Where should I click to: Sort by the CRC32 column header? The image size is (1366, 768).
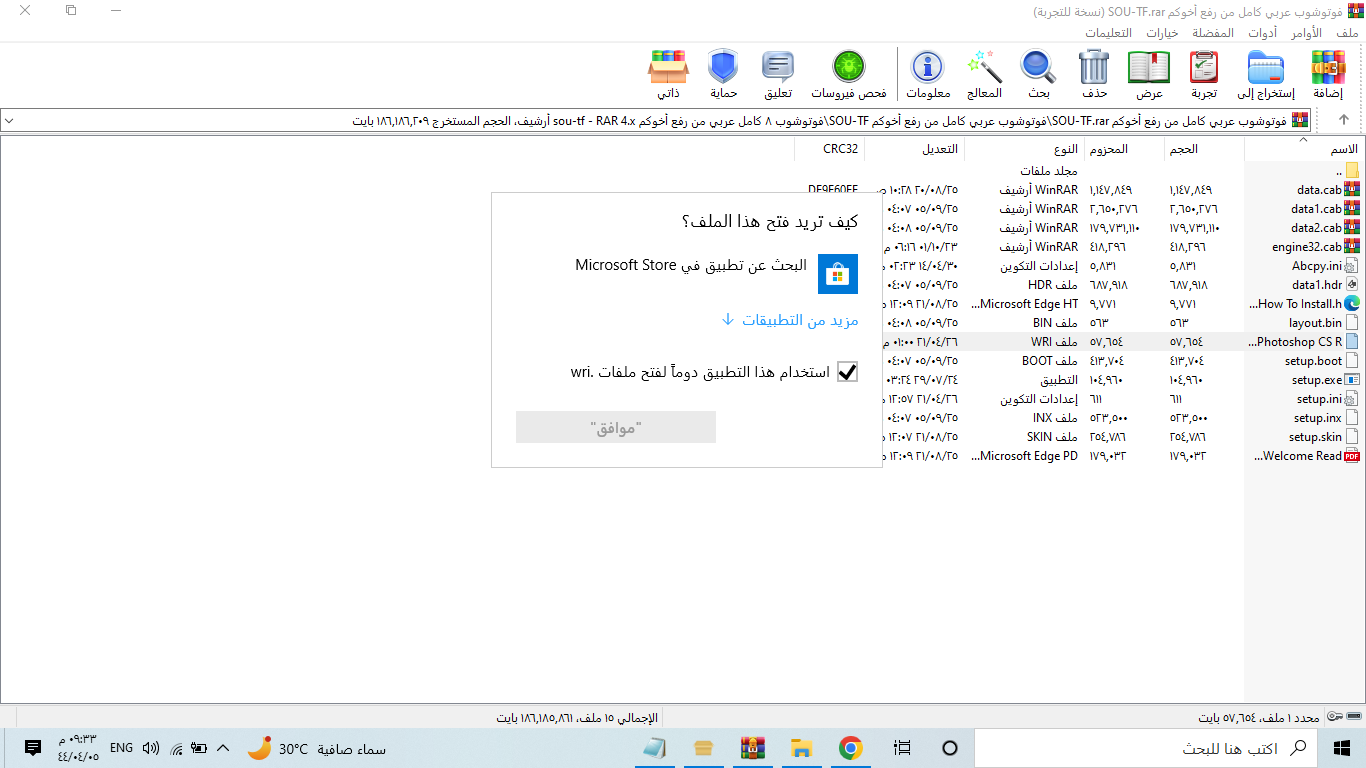tap(829, 149)
